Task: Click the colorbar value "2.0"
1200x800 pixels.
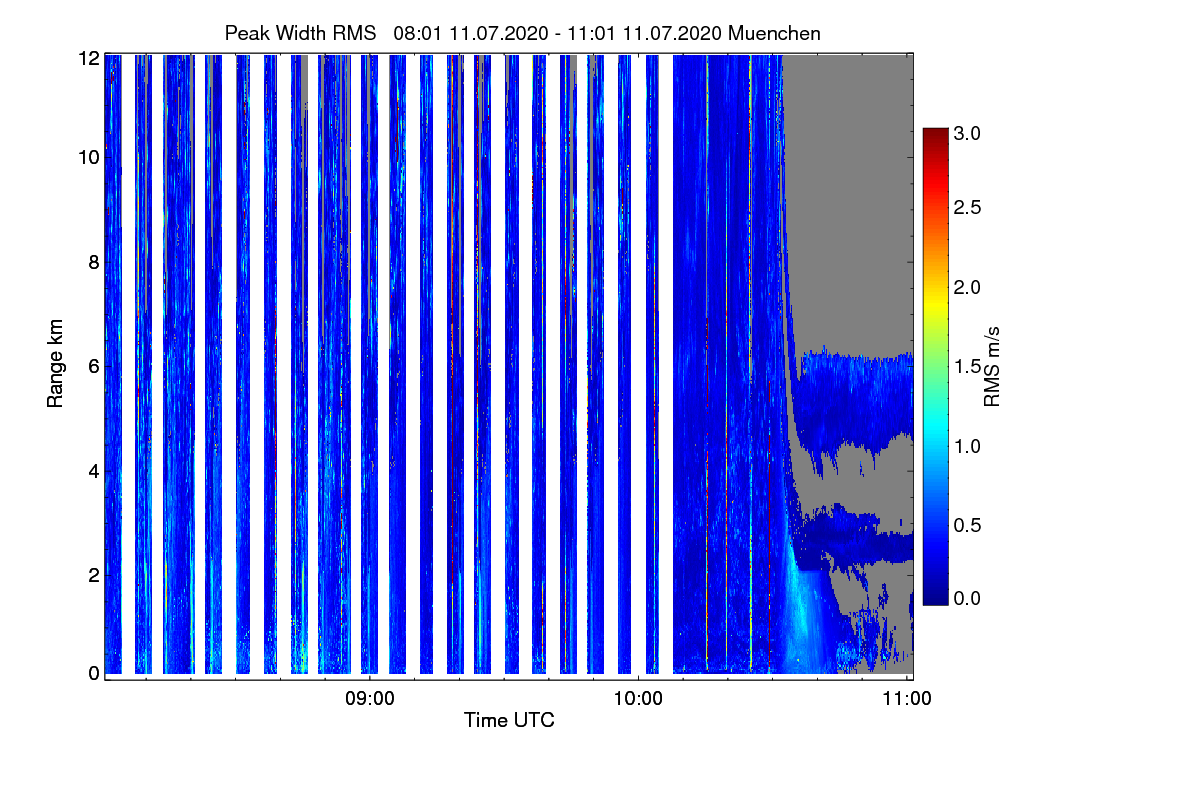Action: coord(966,287)
